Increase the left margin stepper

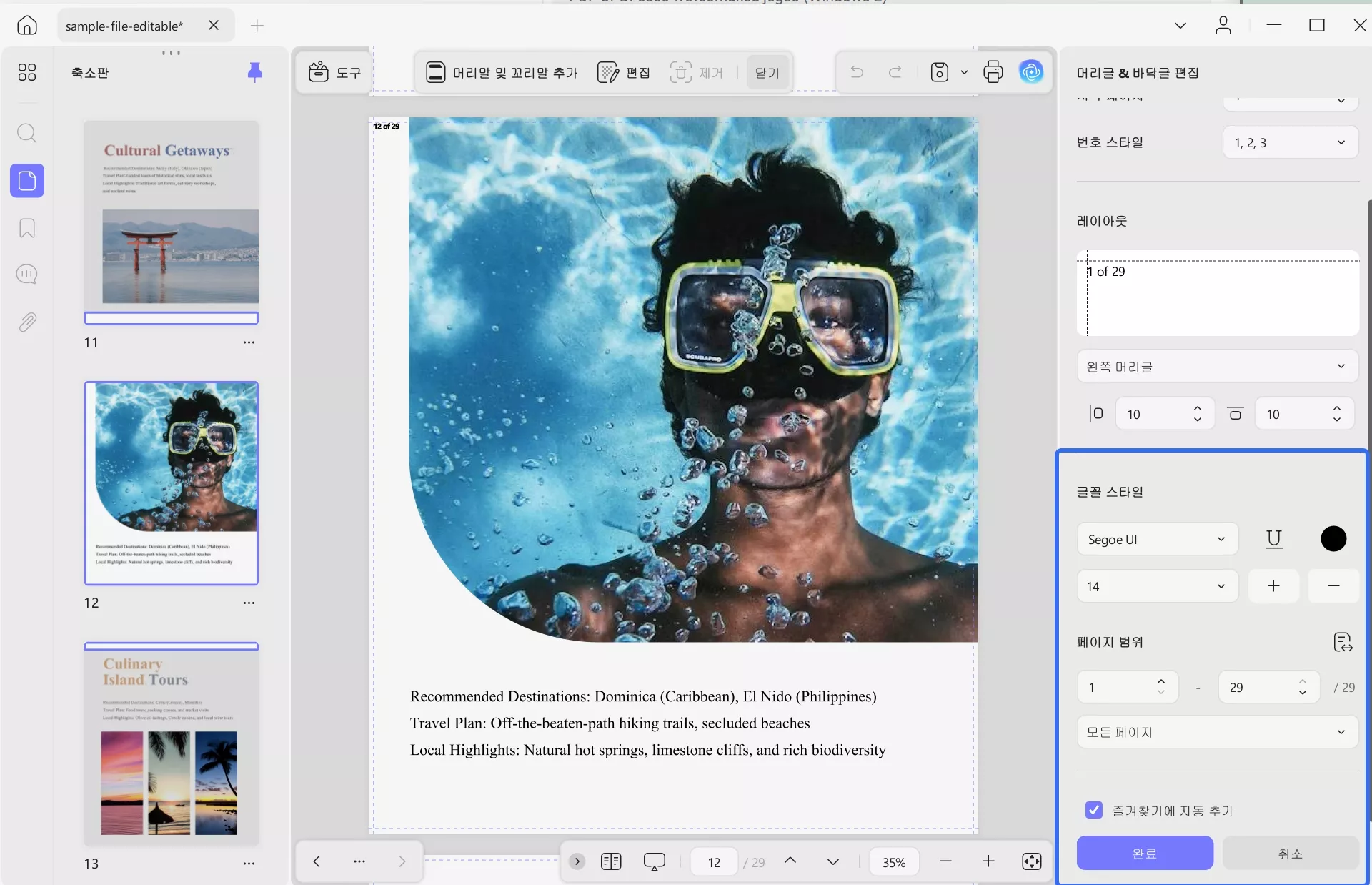1198,409
